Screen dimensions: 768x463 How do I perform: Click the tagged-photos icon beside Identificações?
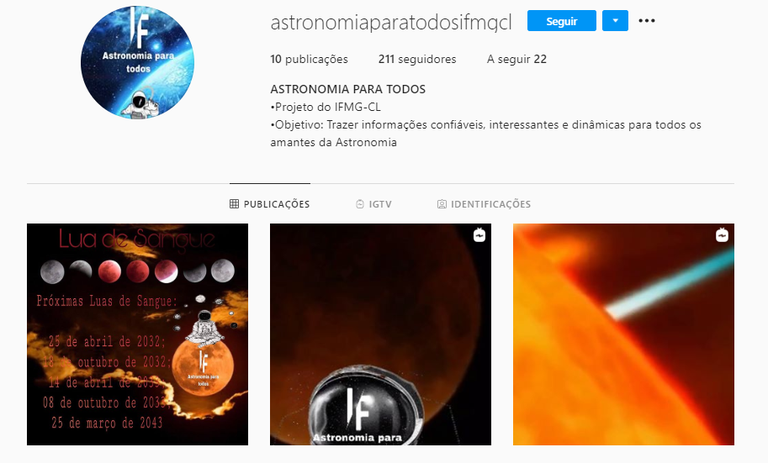click(x=442, y=204)
